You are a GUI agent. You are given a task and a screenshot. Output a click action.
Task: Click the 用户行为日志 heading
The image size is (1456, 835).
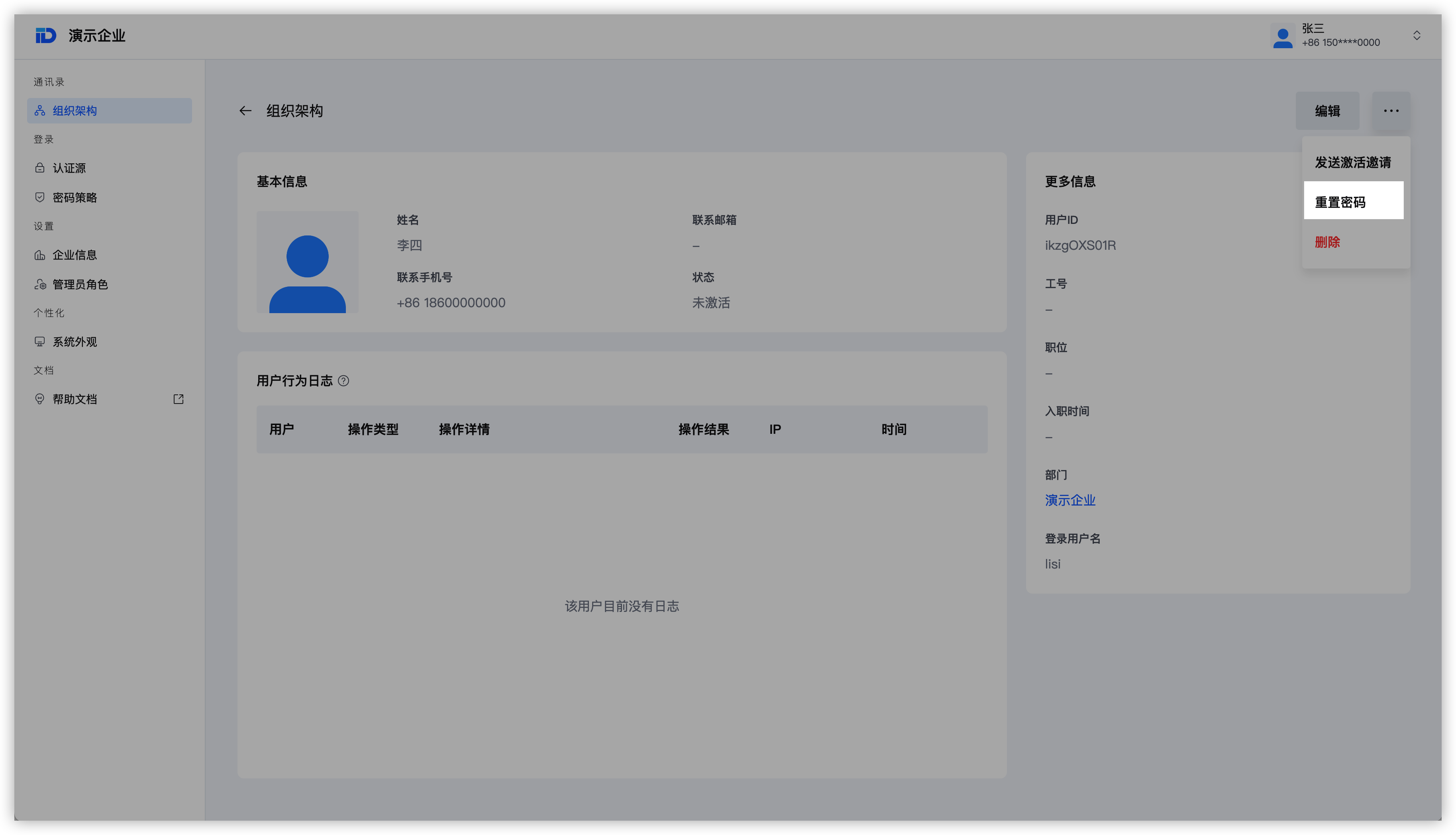point(294,381)
